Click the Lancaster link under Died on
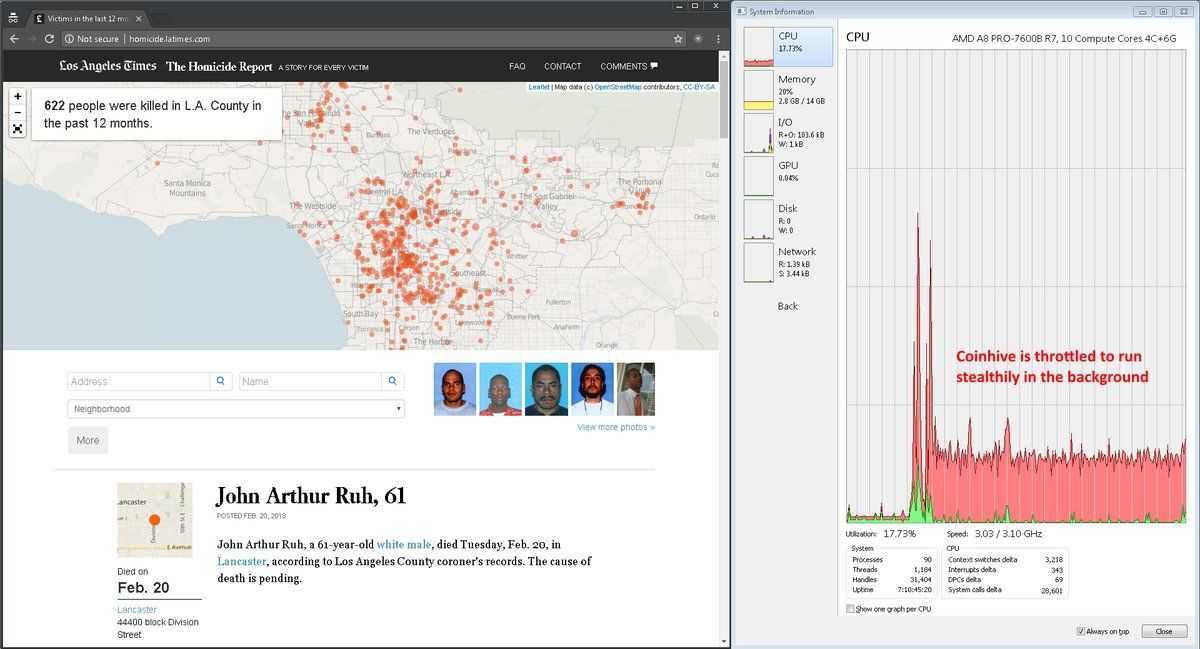 point(137,609)
